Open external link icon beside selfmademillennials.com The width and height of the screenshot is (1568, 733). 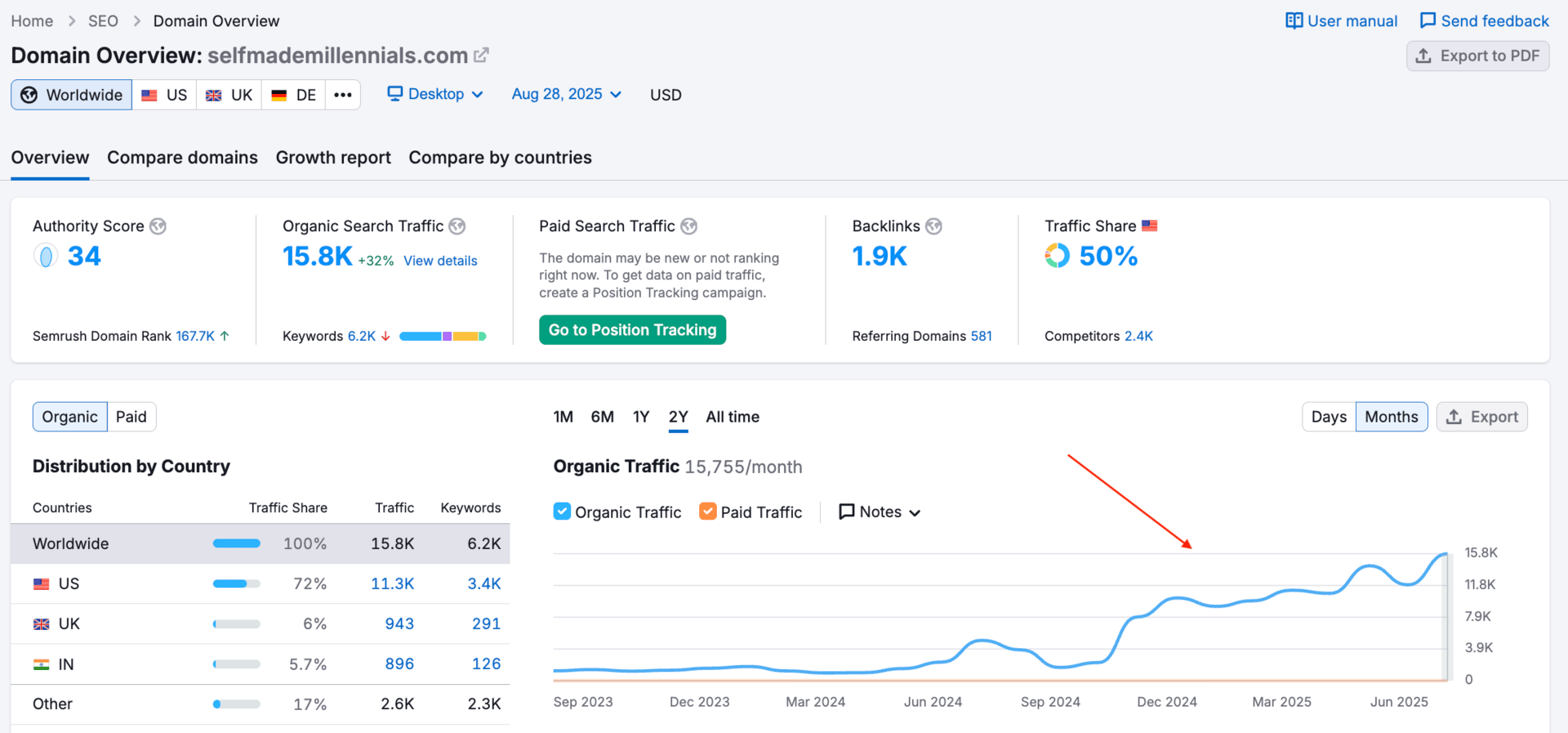click(482, 55)
